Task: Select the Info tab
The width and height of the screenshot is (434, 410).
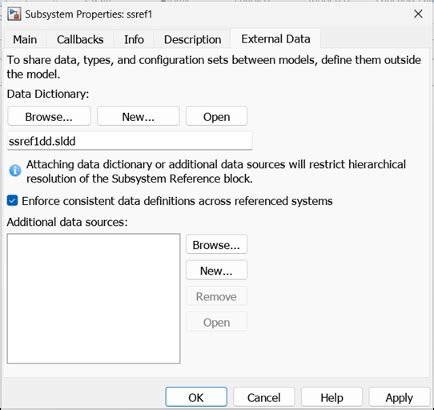Action: click(x=134, y=40)
